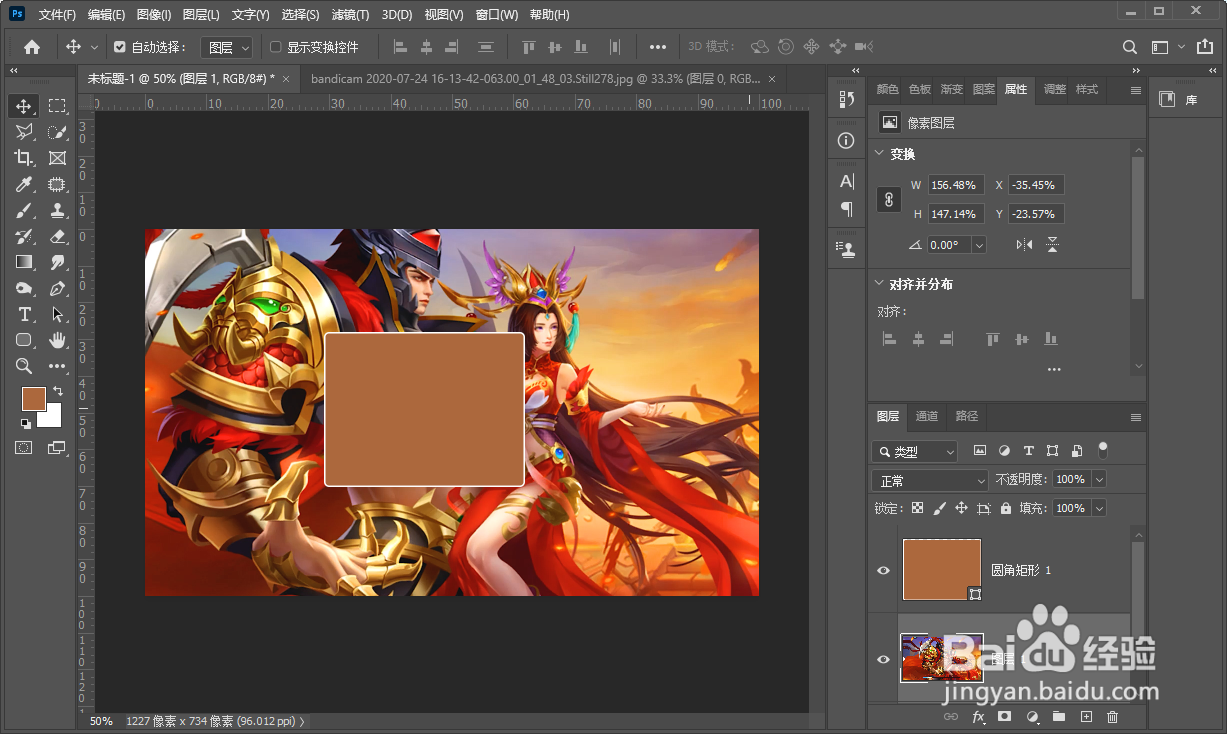The image size is (1227, 734).
Task: Add a layer style with fx icon
Action: 978,717
